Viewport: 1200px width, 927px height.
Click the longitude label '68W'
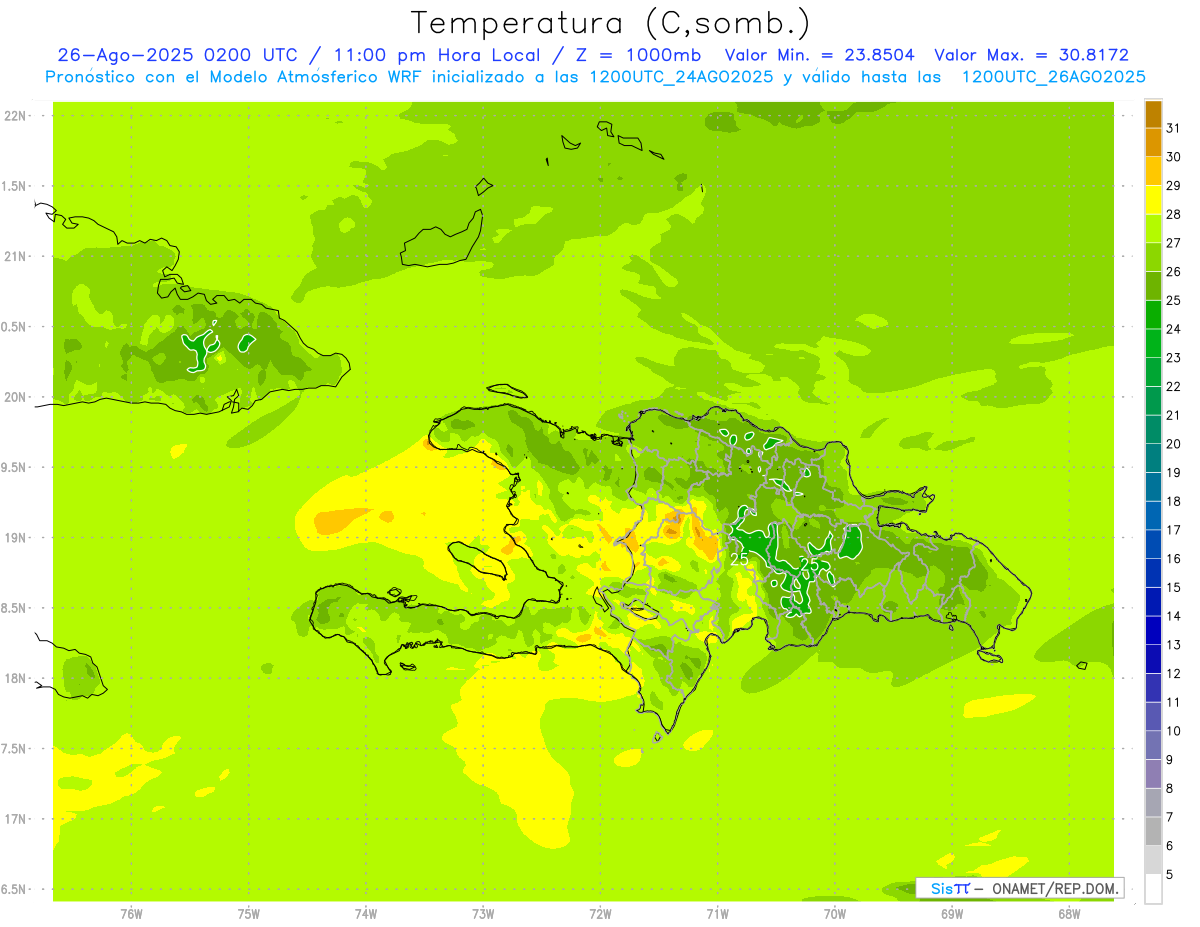click(1069, 913)
